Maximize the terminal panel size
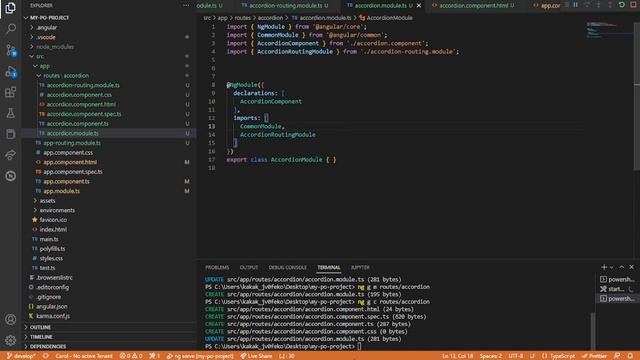The width and height of the screenshot is (640, 360). [622, 267]
